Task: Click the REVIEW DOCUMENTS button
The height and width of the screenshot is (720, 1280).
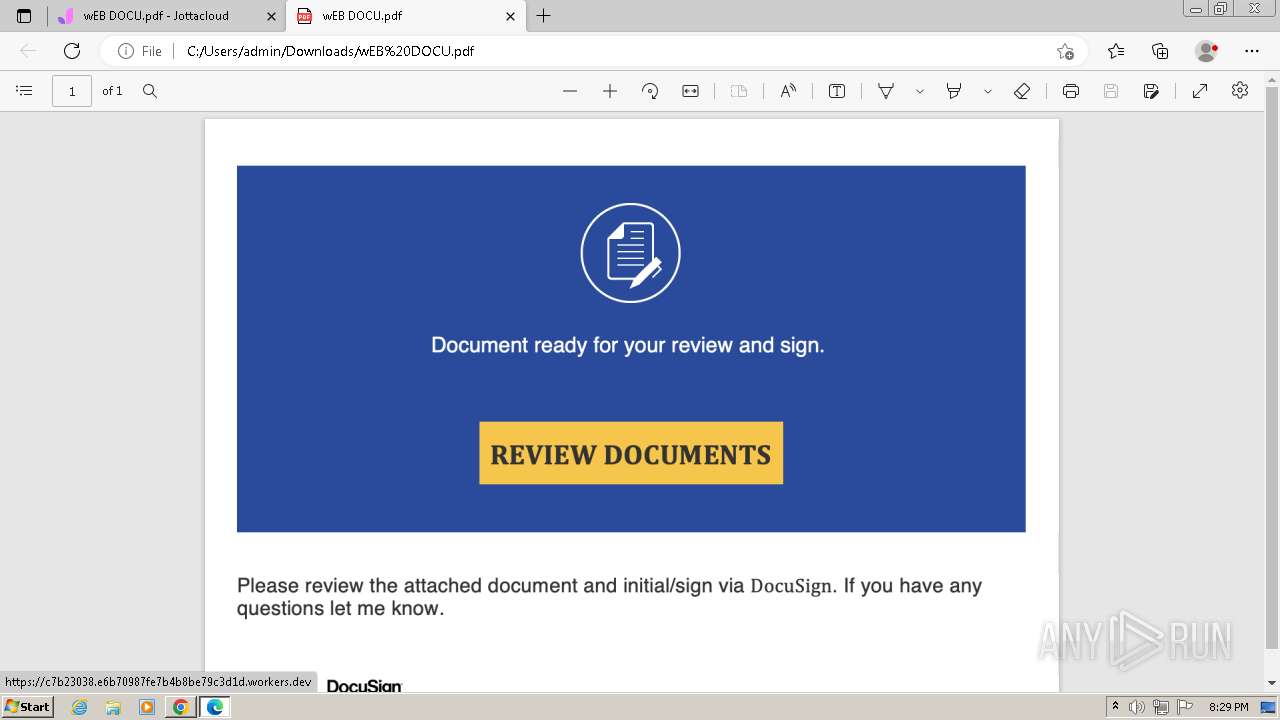Action: [x=631, y=453]
